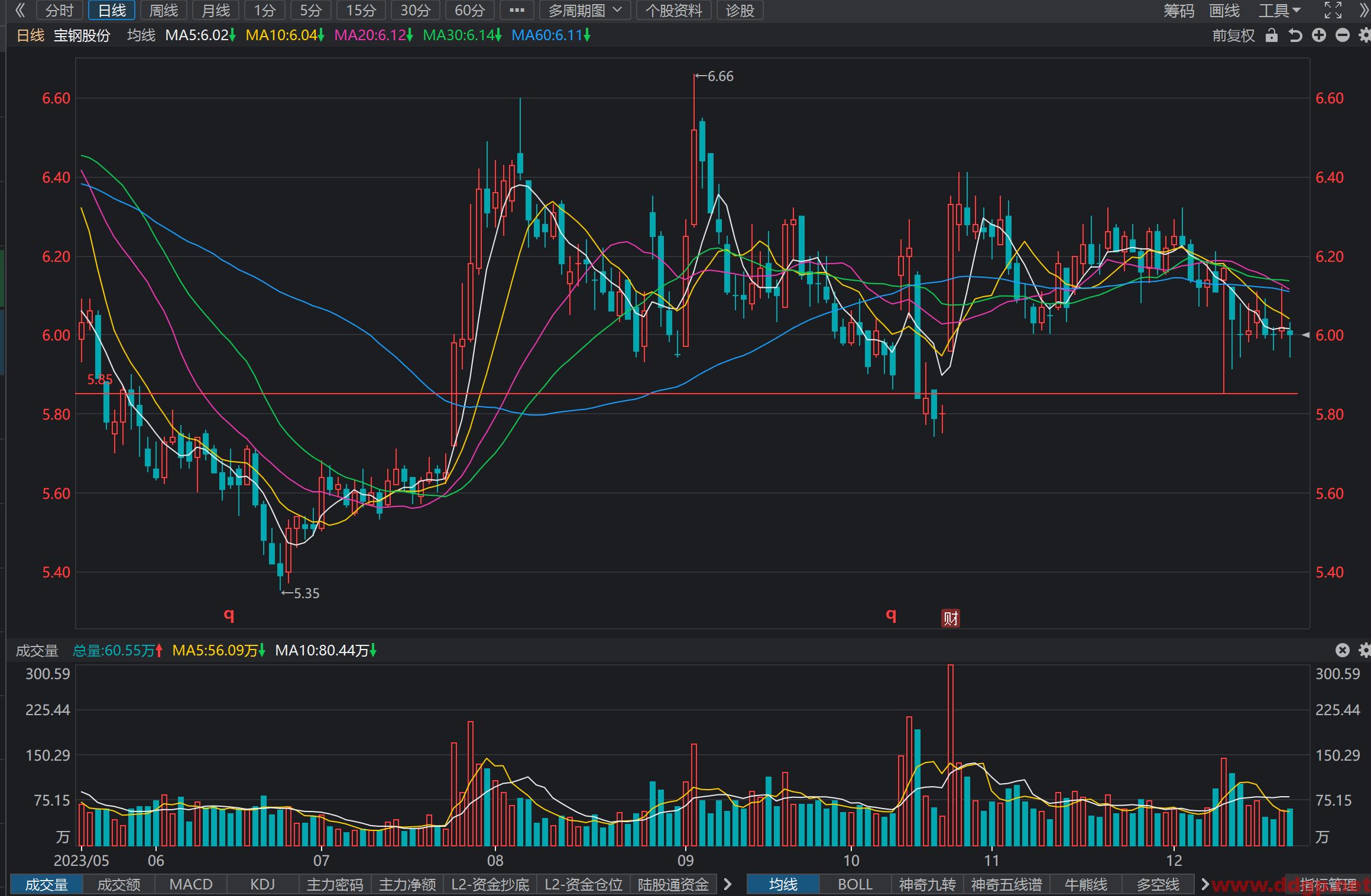Close the 成交量 volume sub-panel
The image size is (1371, 896).
pos(1343,650)
